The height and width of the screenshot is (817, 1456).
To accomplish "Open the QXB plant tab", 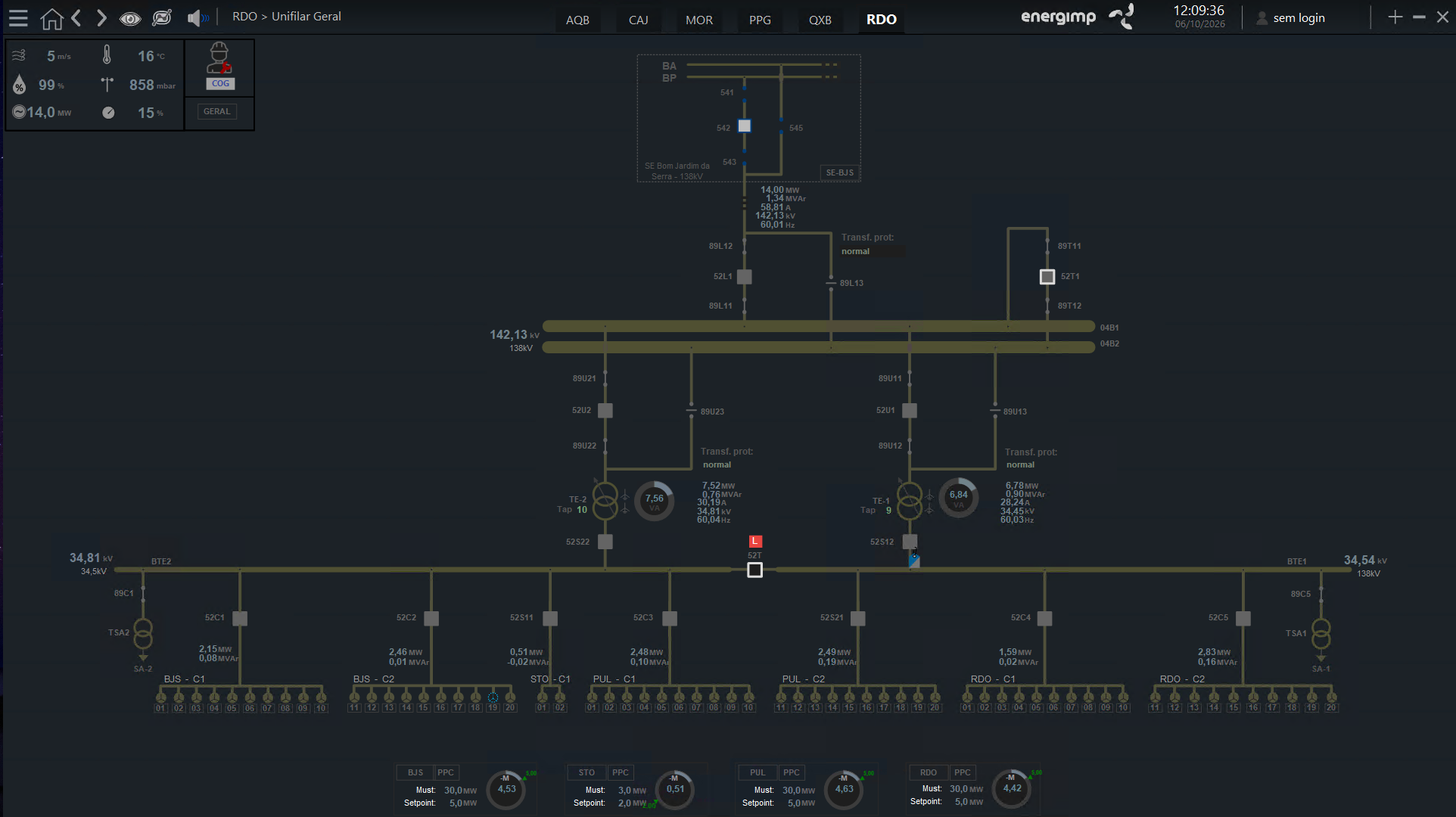I will pos(820,20).
